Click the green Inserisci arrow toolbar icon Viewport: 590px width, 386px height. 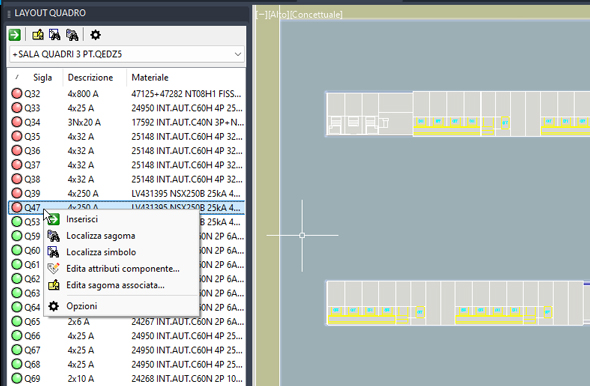tap(15, 35)
